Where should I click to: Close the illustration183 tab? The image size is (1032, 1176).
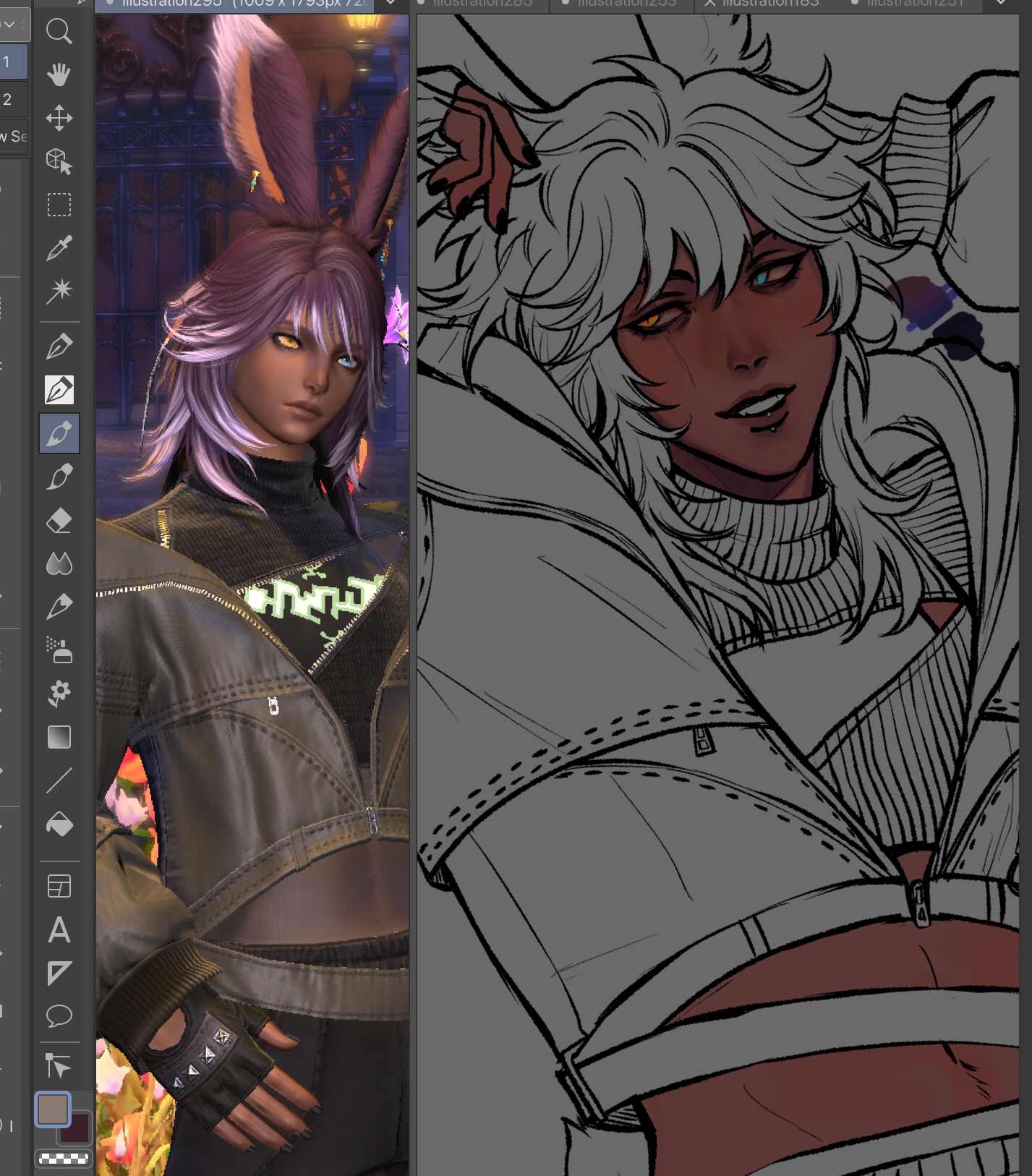coord(709,4)
